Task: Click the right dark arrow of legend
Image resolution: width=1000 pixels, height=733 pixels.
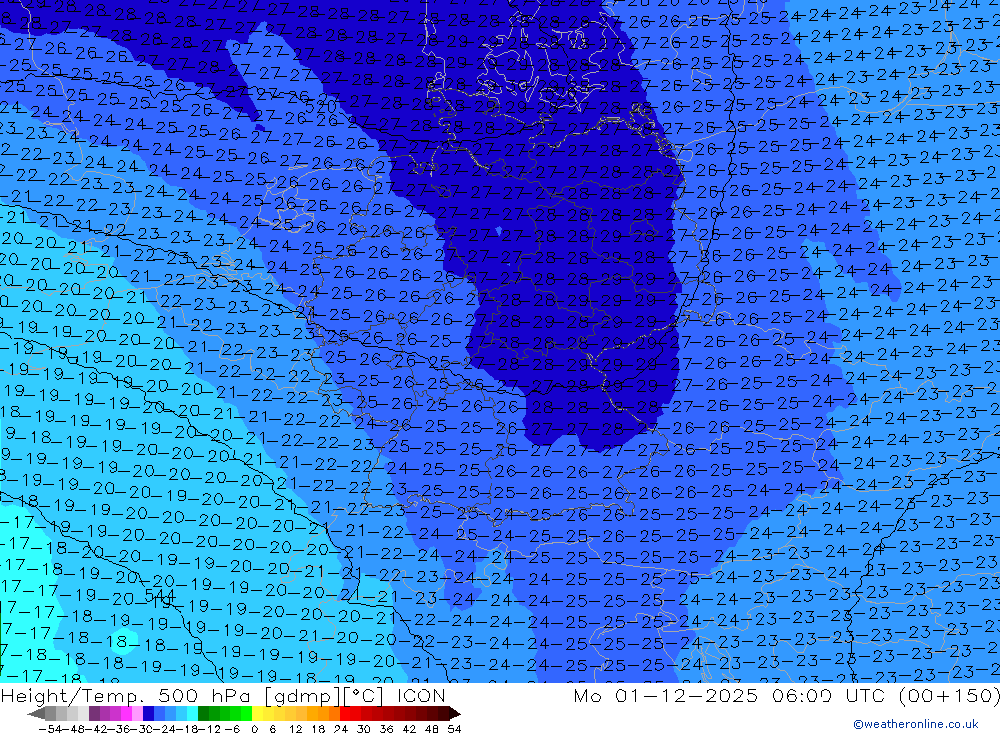Action: 455,713
